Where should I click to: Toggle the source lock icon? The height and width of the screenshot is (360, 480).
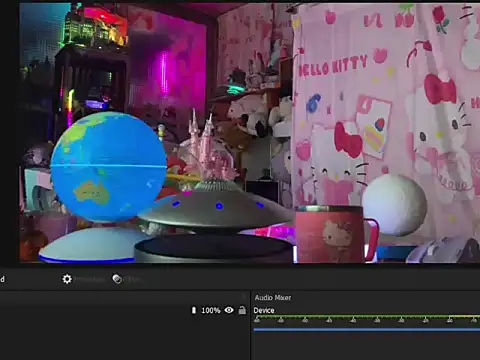tap(242, 310)
